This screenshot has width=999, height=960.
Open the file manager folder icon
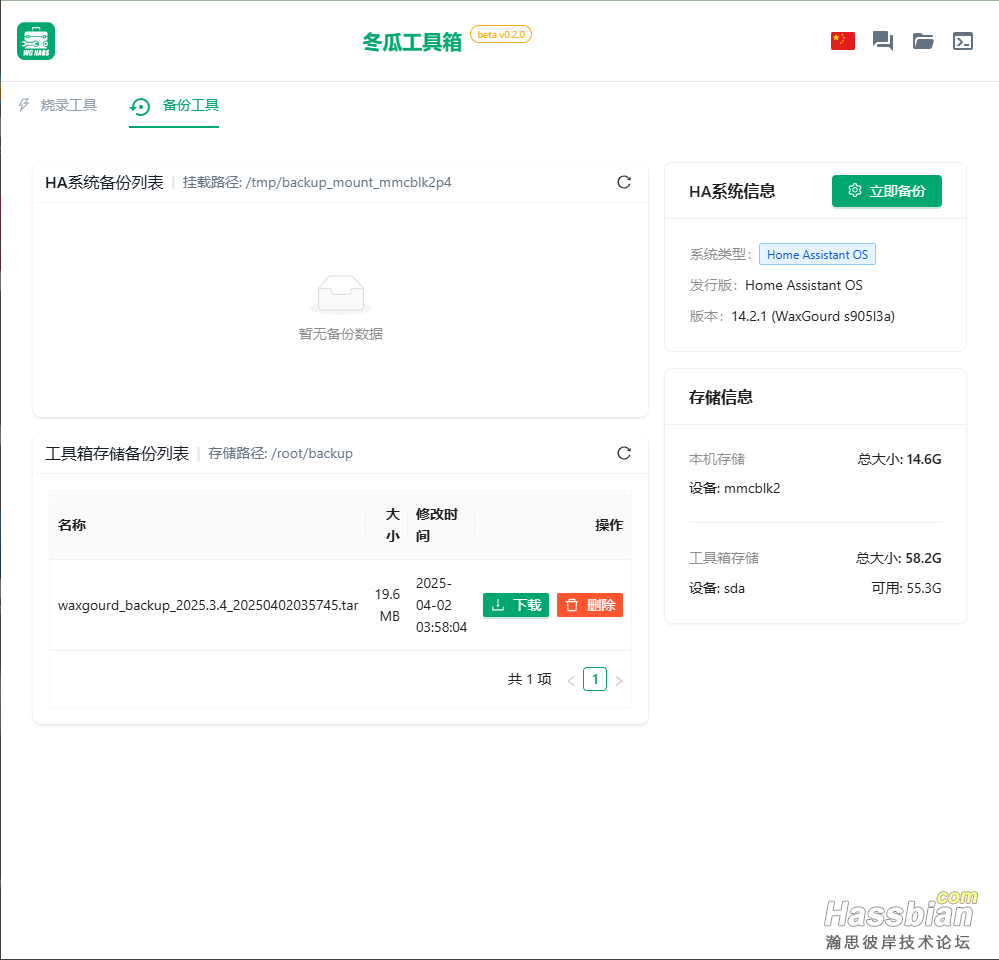tap(923, 41)
